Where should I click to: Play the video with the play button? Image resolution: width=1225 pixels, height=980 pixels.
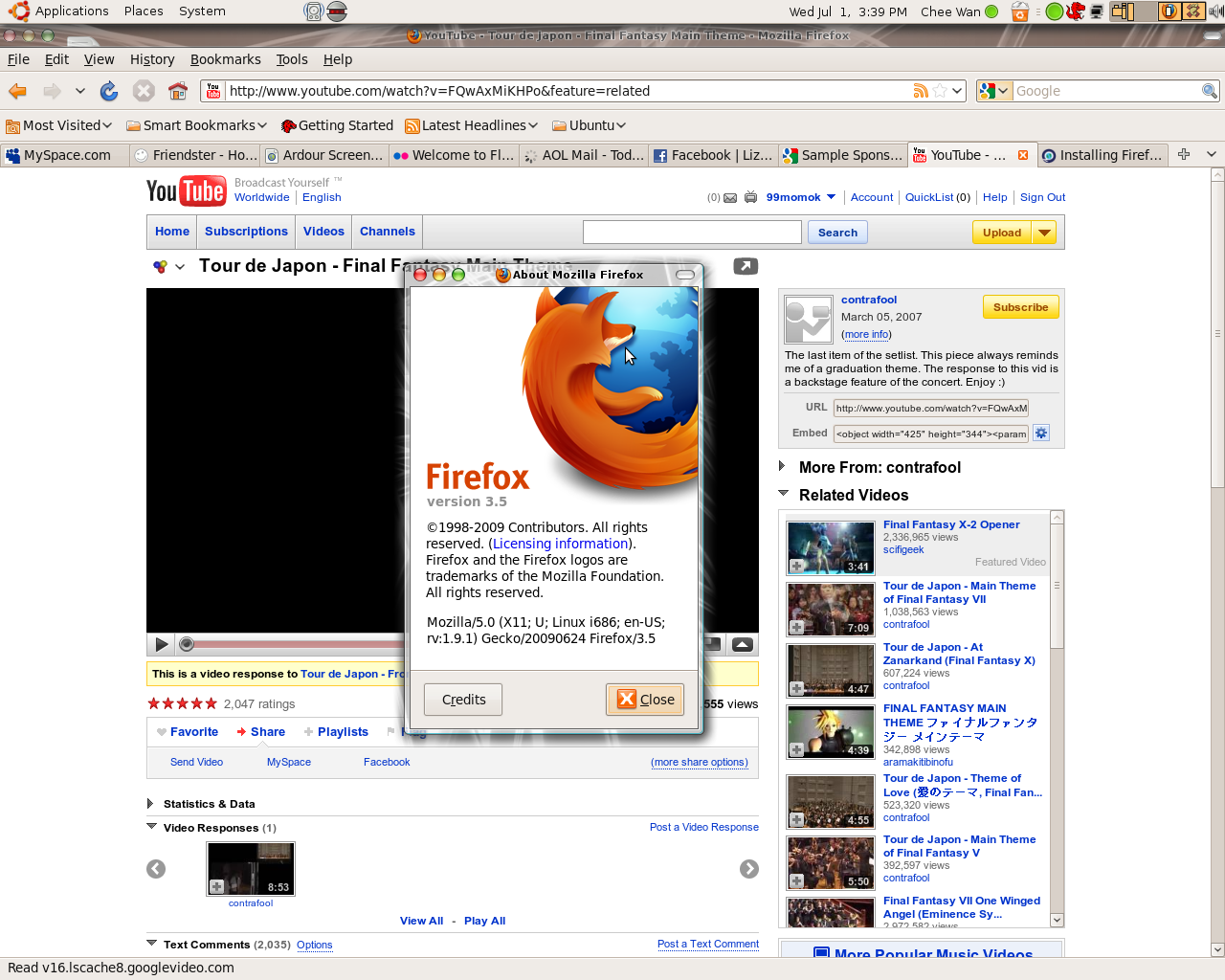pos(162,644)
